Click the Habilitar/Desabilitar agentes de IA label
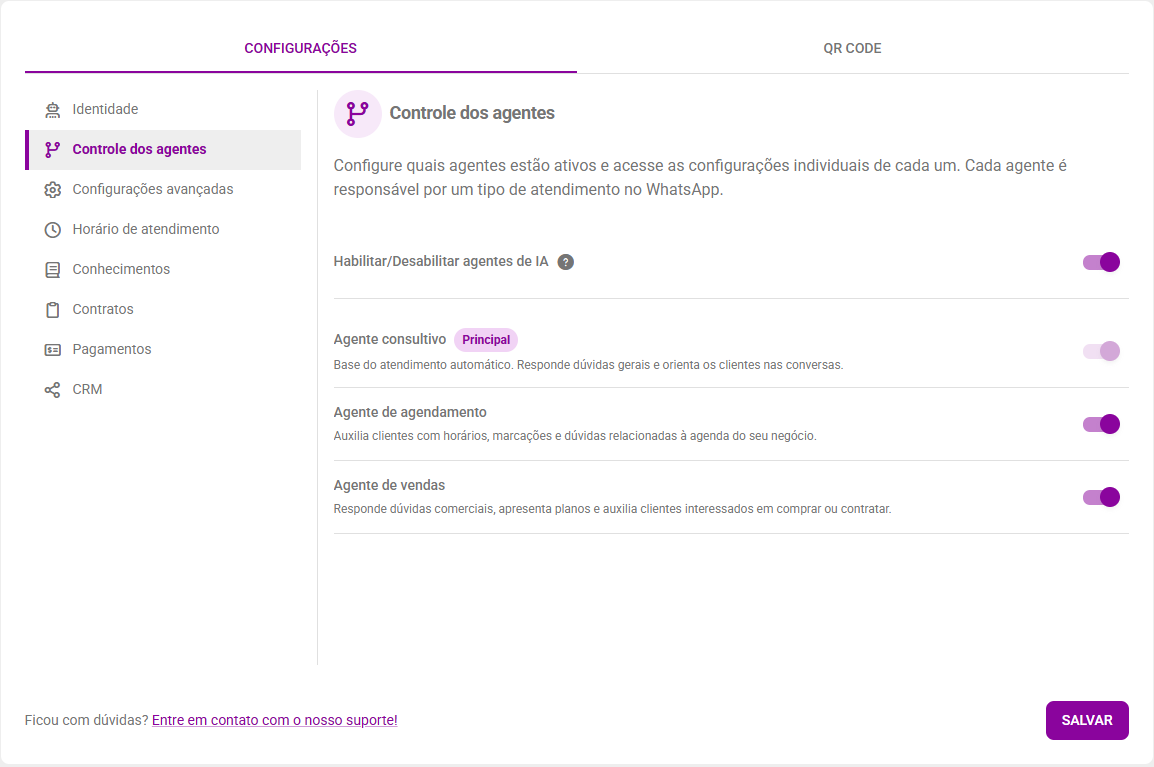Image resolution: width=1154 pixels, height=767 pixels. click(441, 261)
